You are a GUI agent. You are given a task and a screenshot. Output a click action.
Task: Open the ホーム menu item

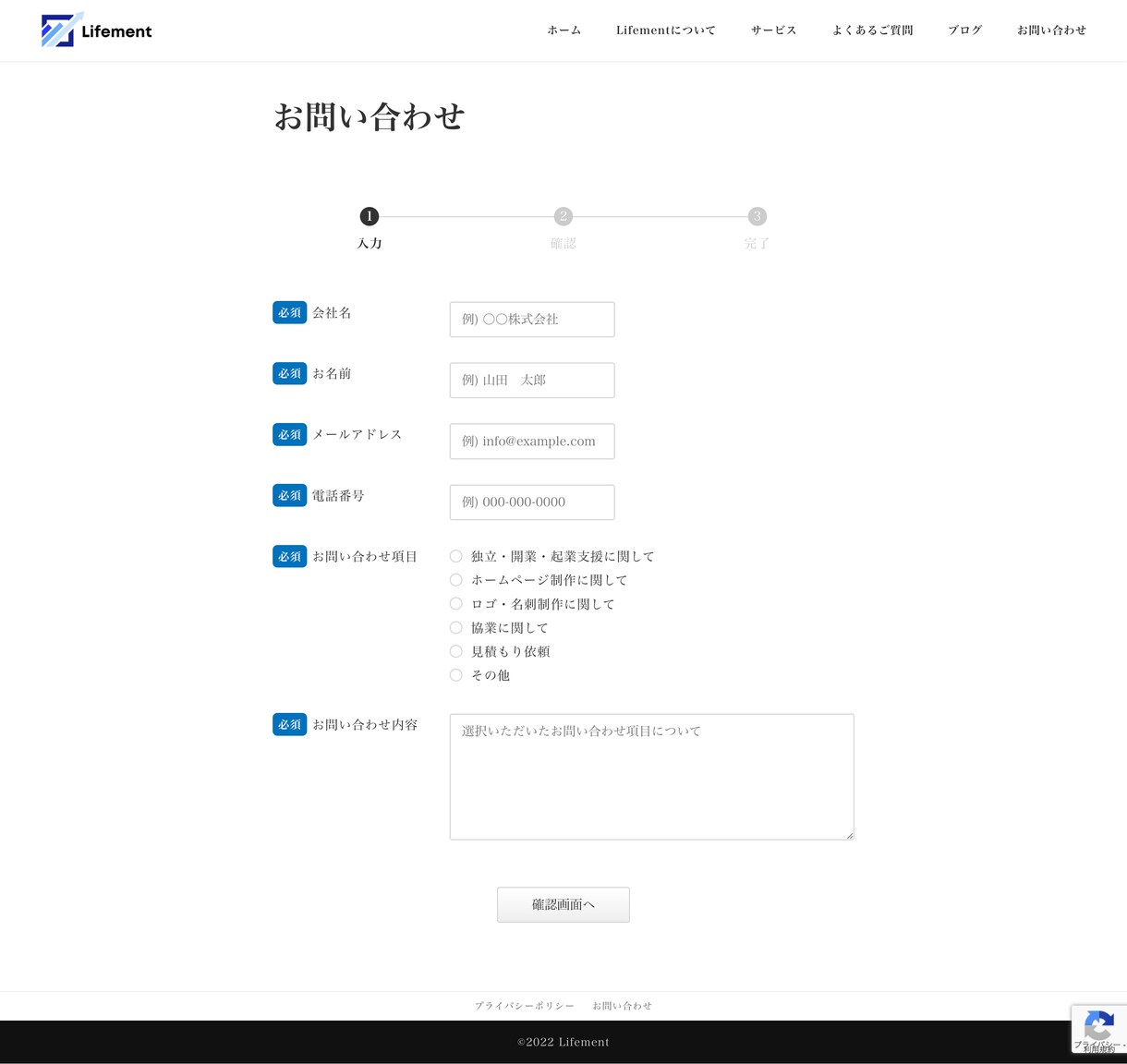[564, 30]
